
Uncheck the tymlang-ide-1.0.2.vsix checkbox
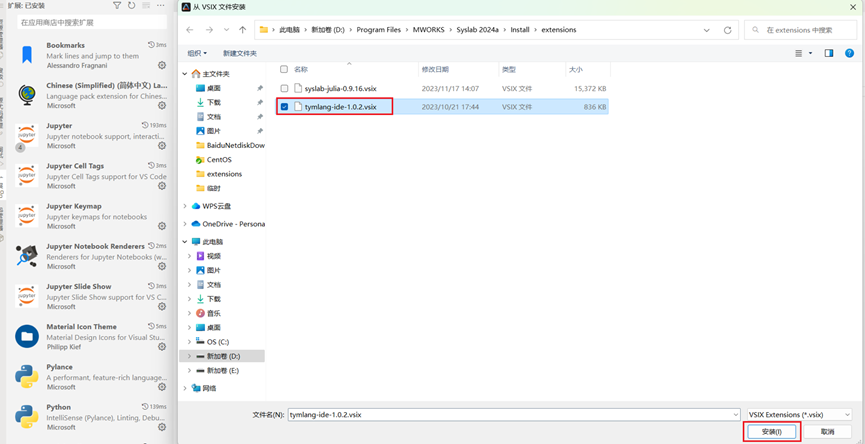(284, 107)
